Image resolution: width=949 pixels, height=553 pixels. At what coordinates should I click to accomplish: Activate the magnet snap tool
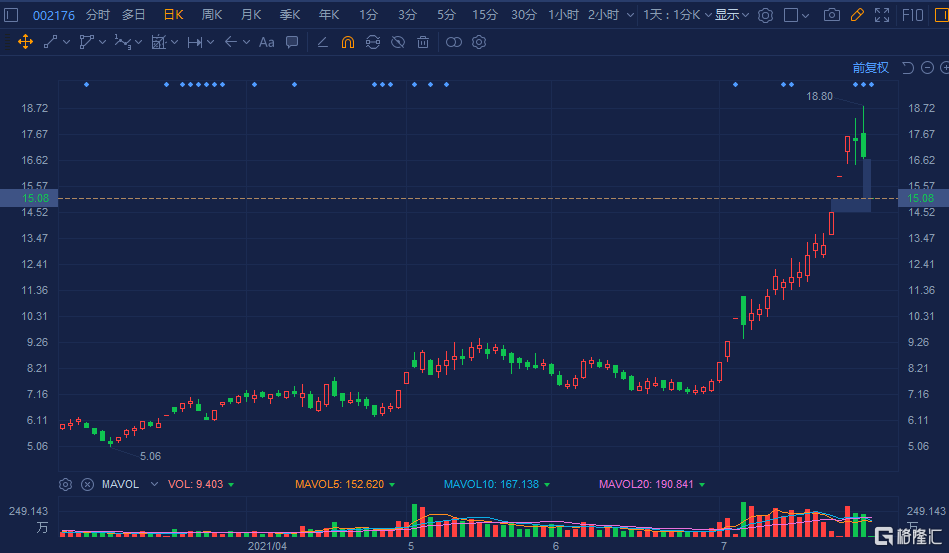click(347, 42)
